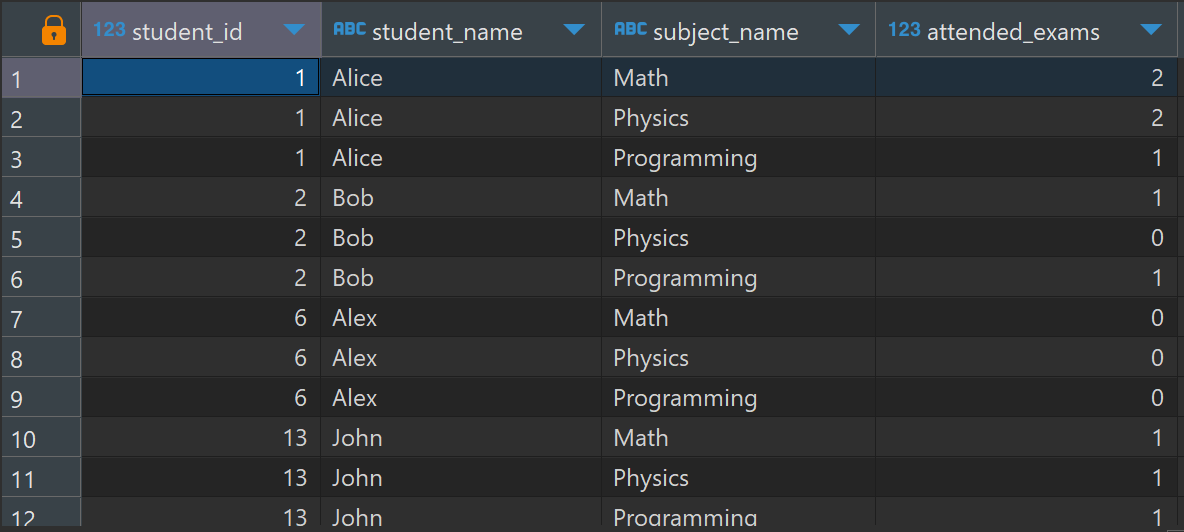Click the orange read-only lock icon

click(54, 31)
